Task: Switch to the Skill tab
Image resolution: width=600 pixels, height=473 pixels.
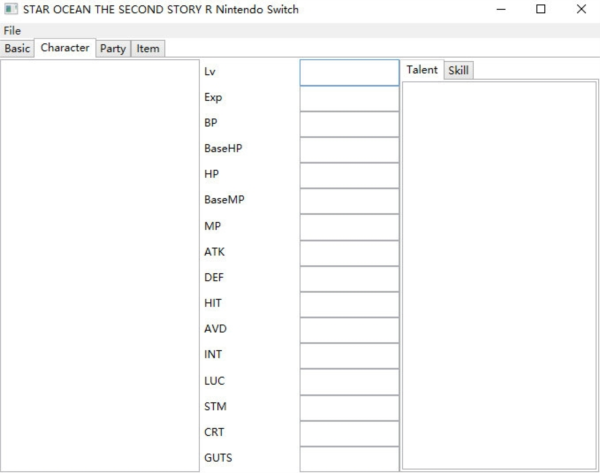Action: click(459, 70)
